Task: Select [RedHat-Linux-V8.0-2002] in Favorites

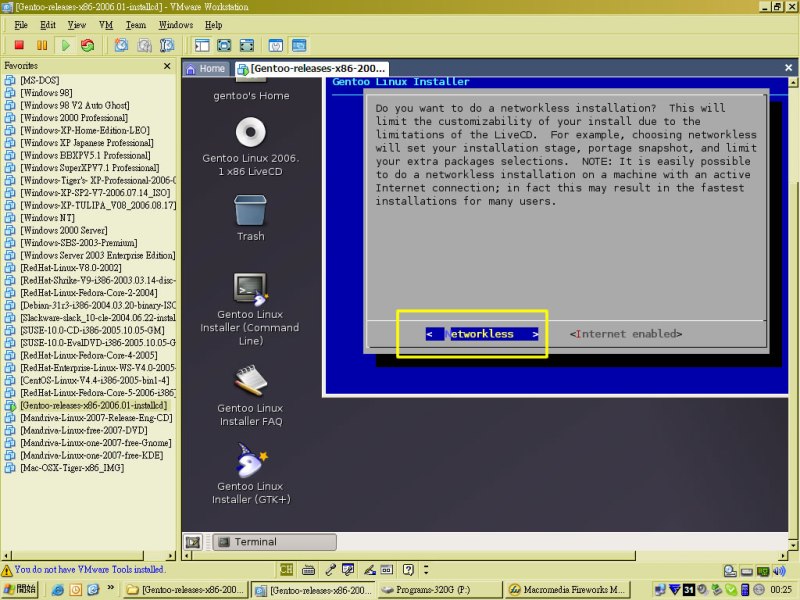Action: click(70, 268)
